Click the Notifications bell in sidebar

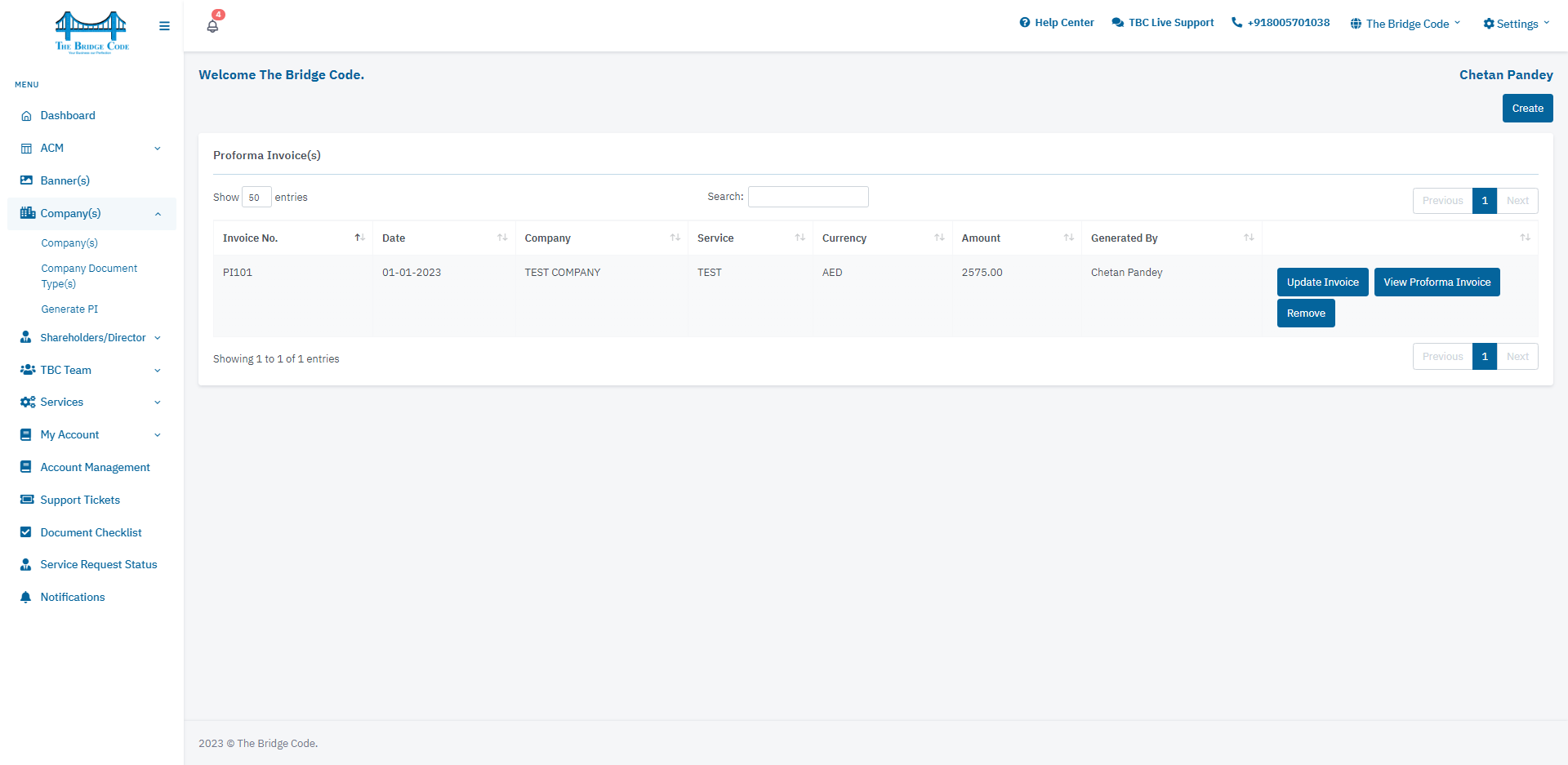coord(26,597)
